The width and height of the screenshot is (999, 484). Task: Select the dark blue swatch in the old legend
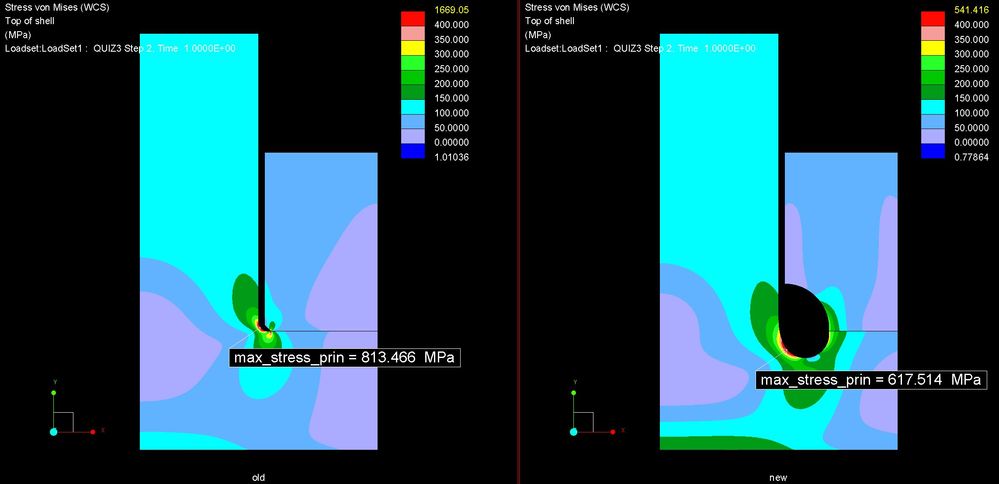(412, 150)
